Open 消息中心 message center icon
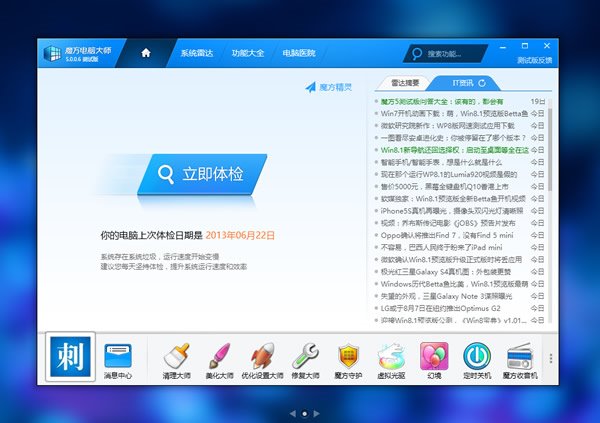 click(118, 361)
